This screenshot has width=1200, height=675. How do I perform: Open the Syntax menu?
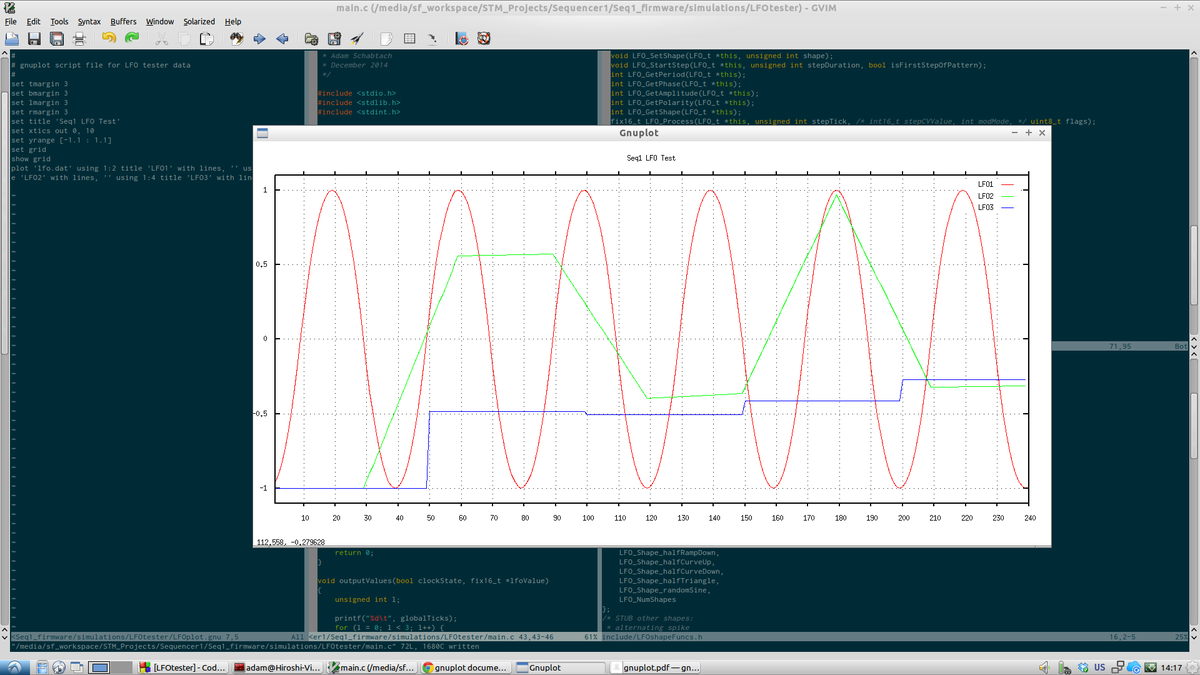[89, 21]
